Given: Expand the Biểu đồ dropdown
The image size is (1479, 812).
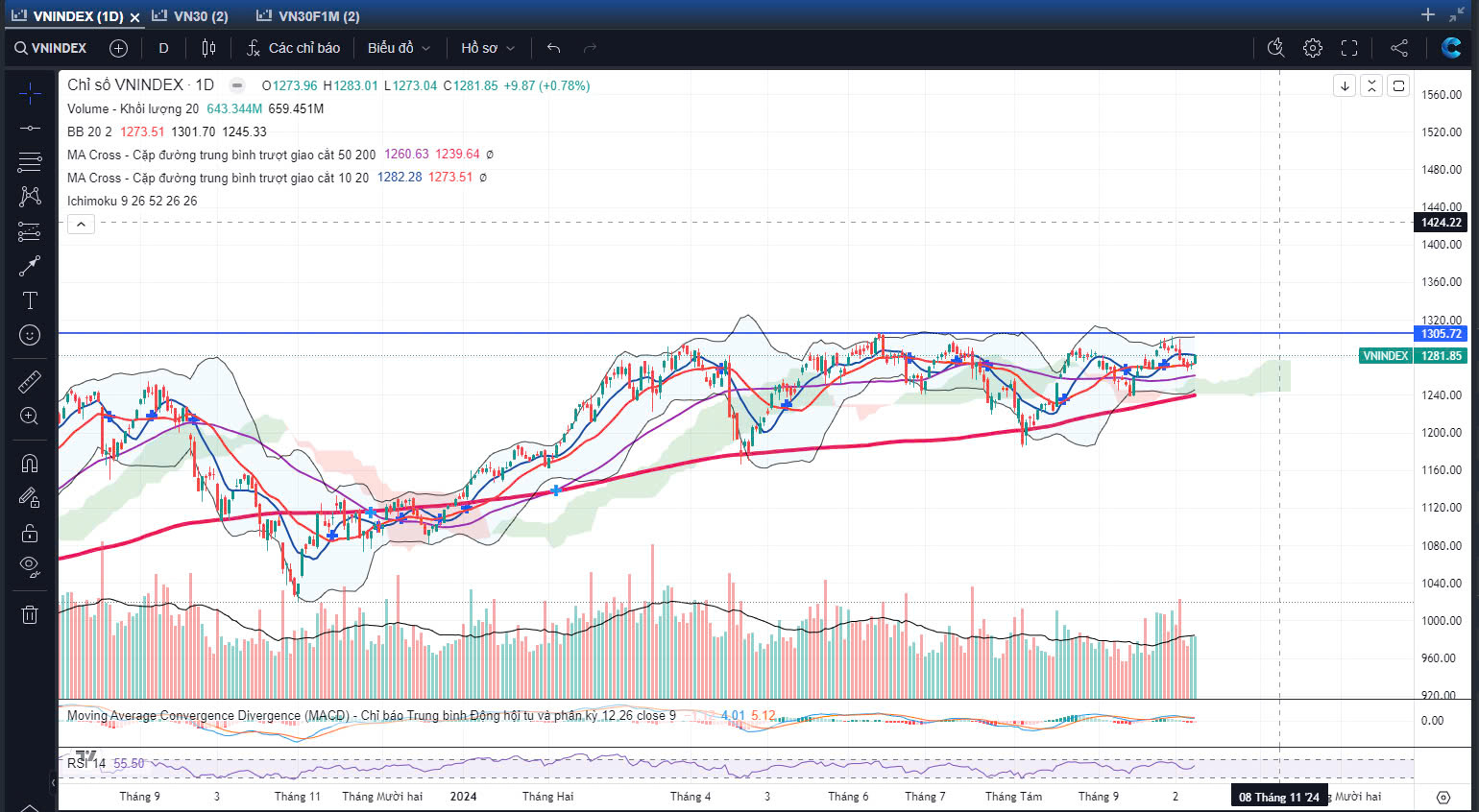Looking at the screenshot, I should pos(399,48).
